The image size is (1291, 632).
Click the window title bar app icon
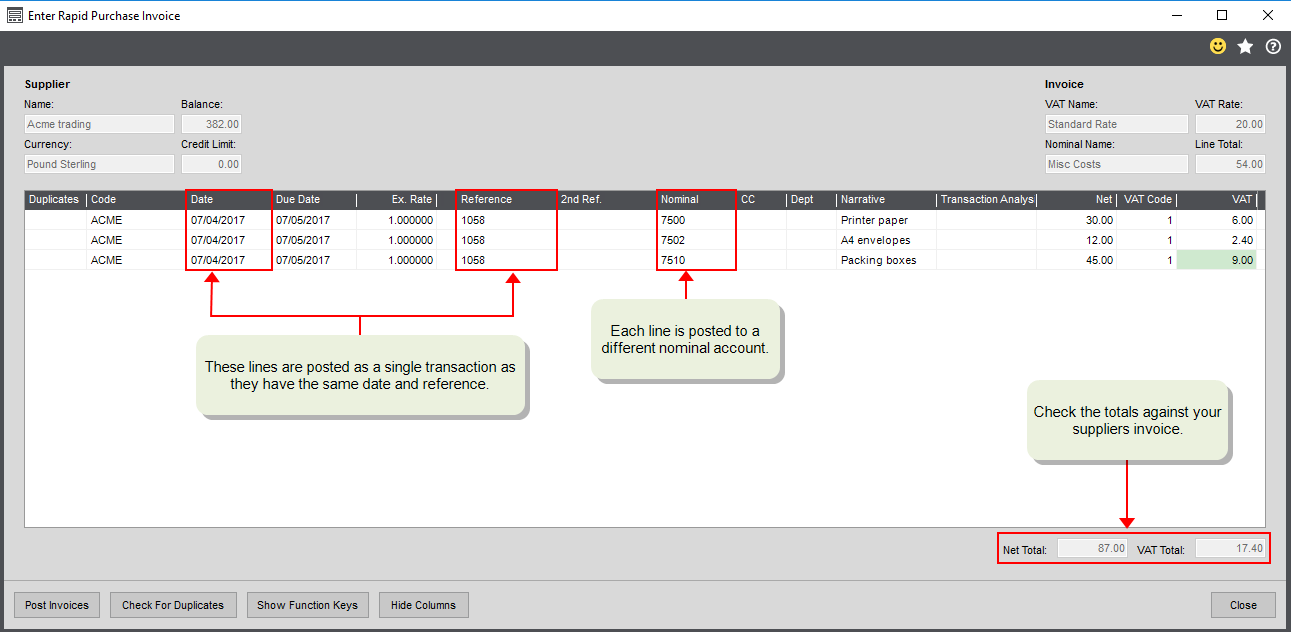15,16
